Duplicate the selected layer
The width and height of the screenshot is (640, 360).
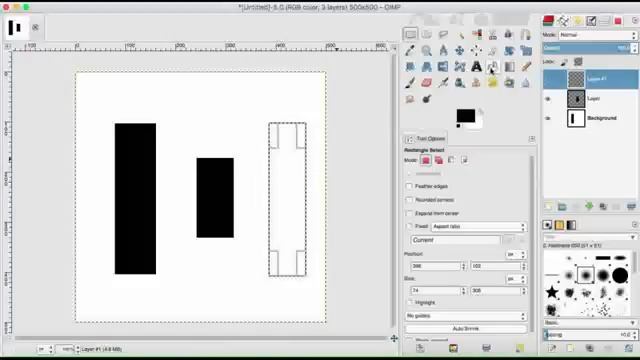(x=603, y=207)
